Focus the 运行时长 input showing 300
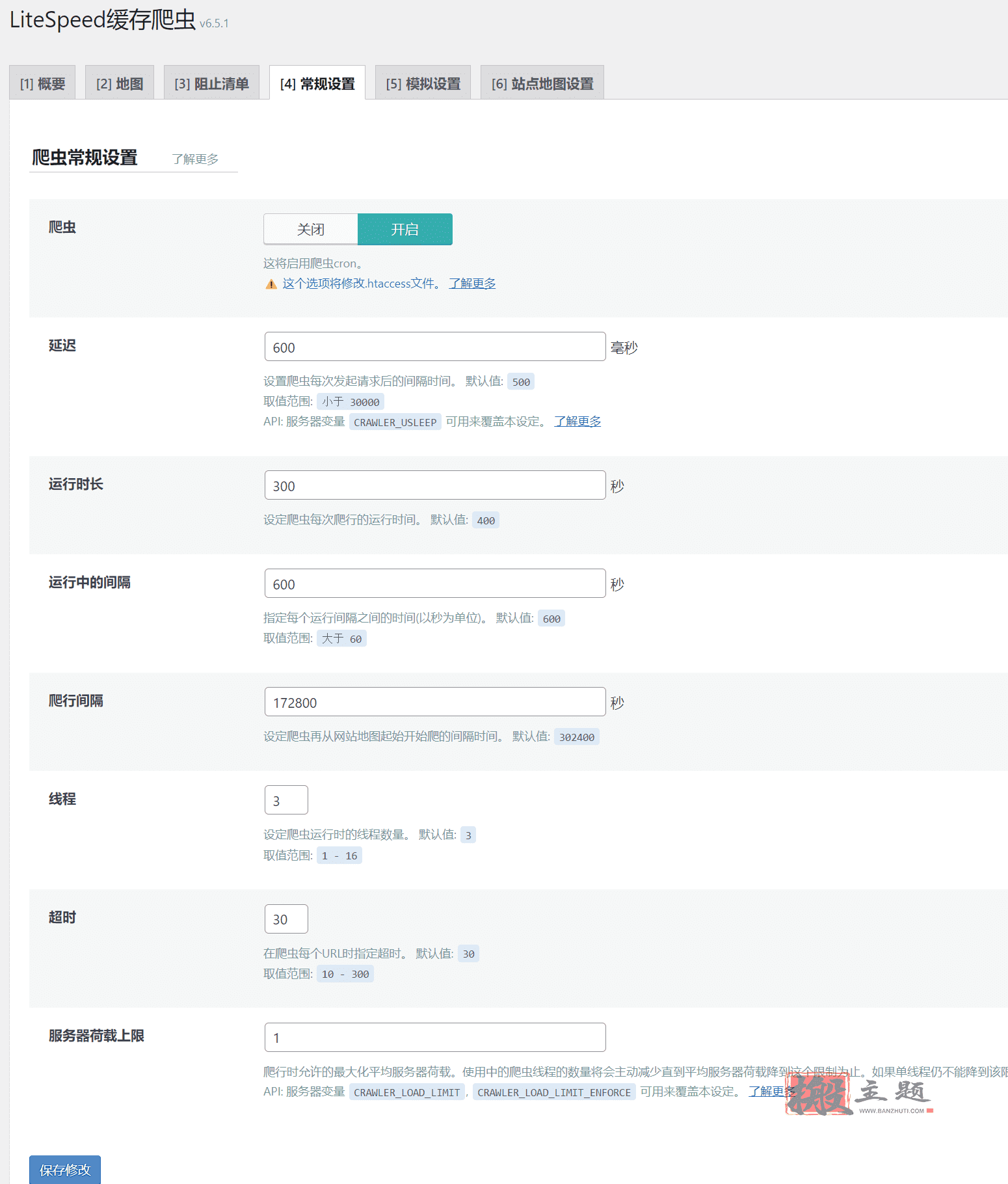Image resolution: width=1008 pixels, height=1184 pixels. coord(435,485)
